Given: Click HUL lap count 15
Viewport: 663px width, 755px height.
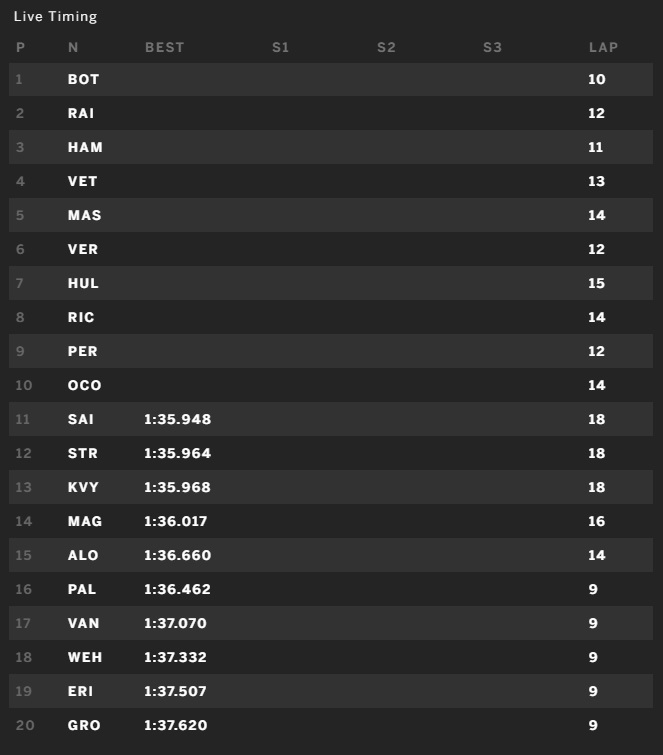Looking at the screenshot, I should coord(596,283).
